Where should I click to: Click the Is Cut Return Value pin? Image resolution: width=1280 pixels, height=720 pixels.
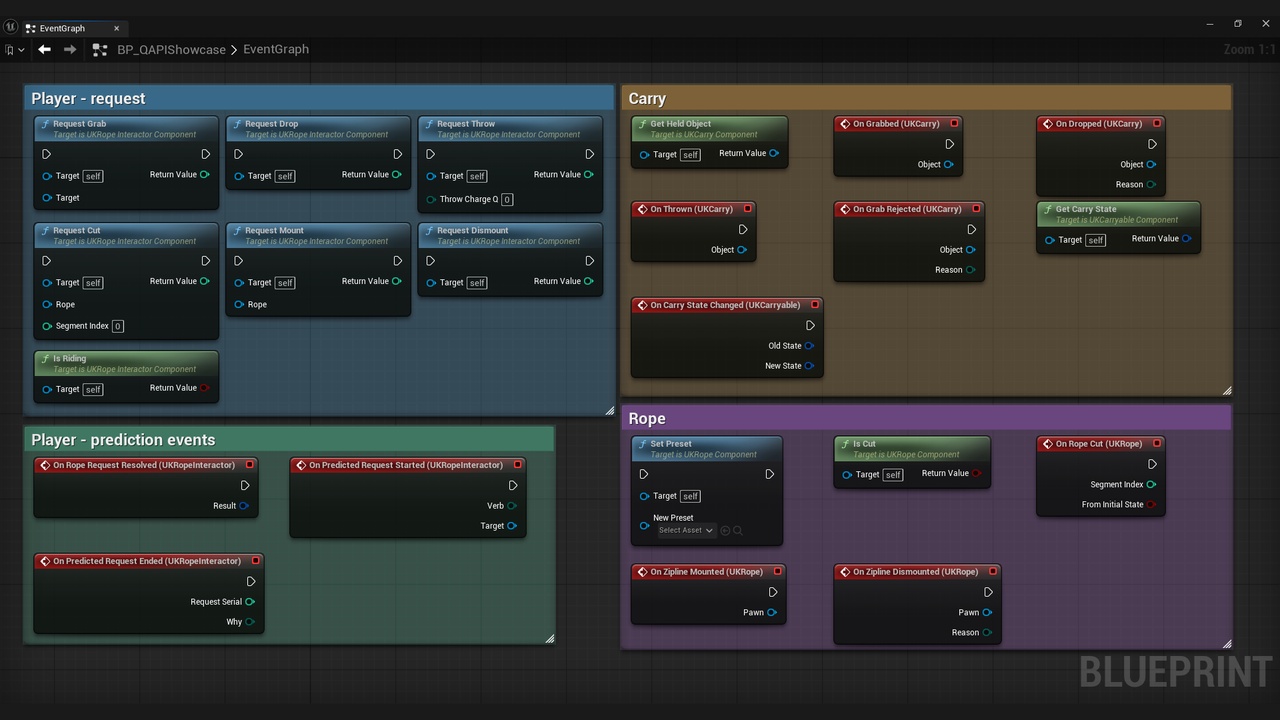tap(976, 473)
